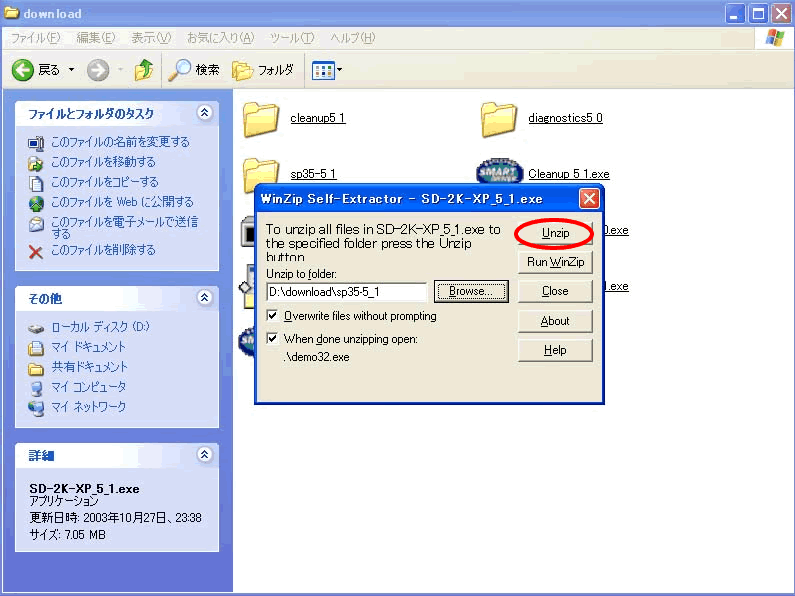Open the Tools (ツール) menu
This screenshot has height=596, width=795.
pyautogui.click(x=292, y=38)
